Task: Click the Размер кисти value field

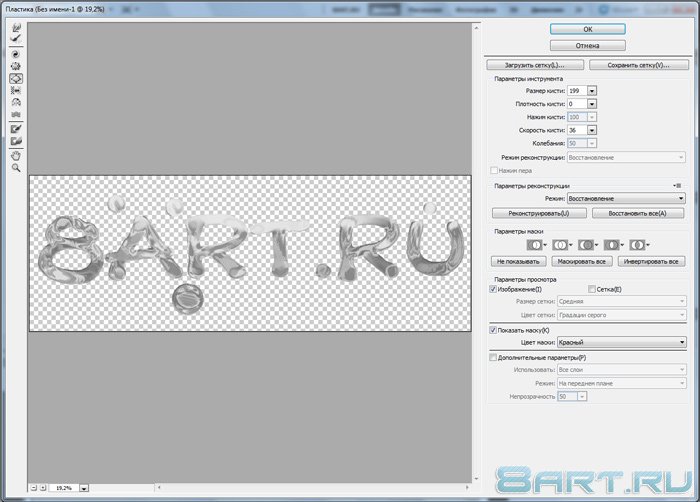Action: click(577, 91)
